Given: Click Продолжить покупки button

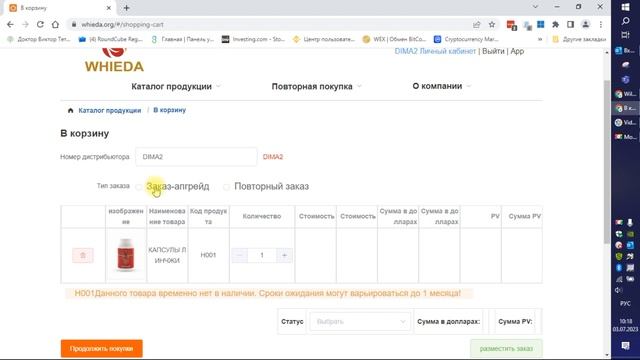Looking at the screenshot, I should tap(102, 349).
